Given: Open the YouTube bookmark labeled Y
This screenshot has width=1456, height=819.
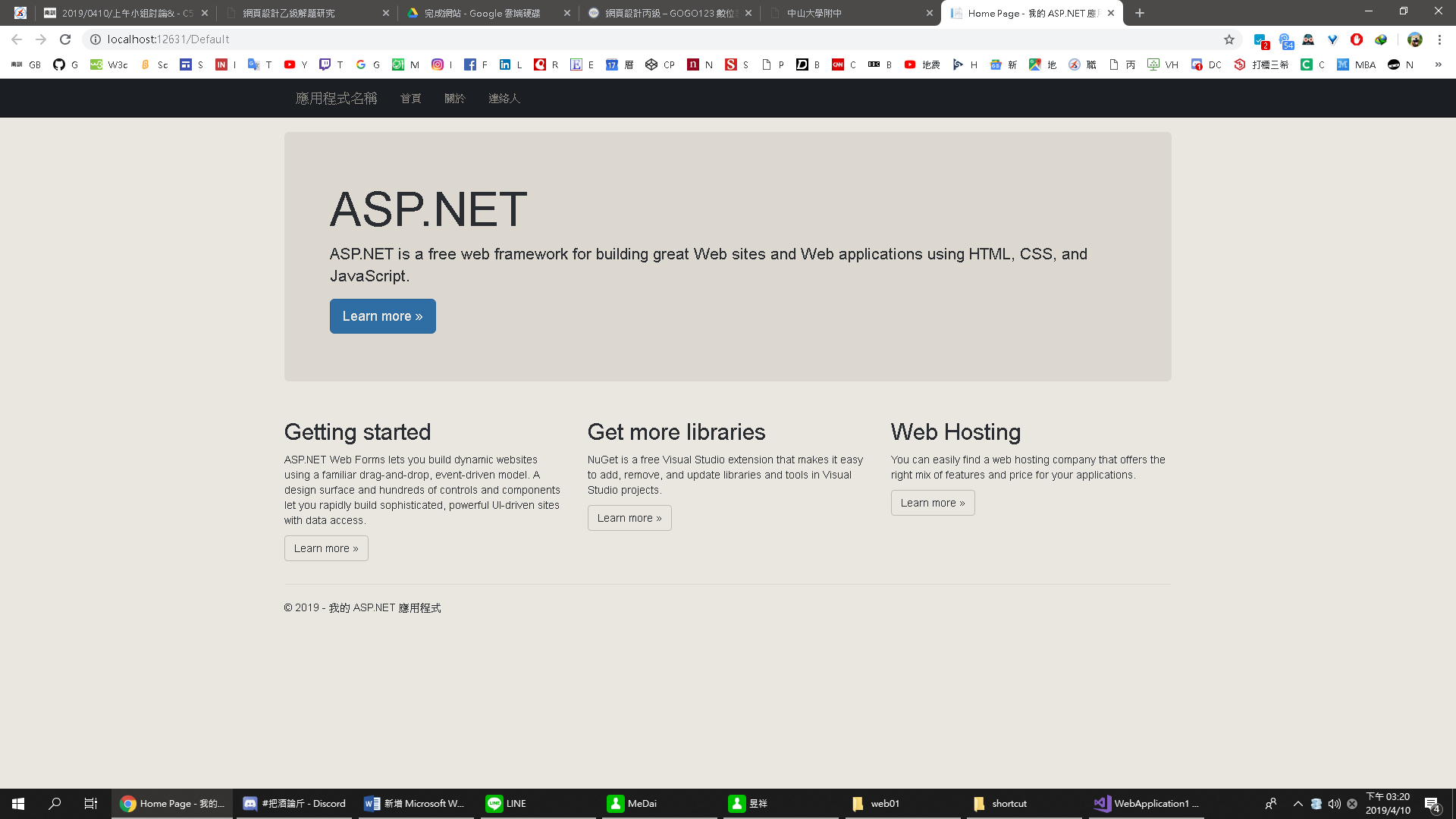Looking at the screenshot, I should coord(296,65).
